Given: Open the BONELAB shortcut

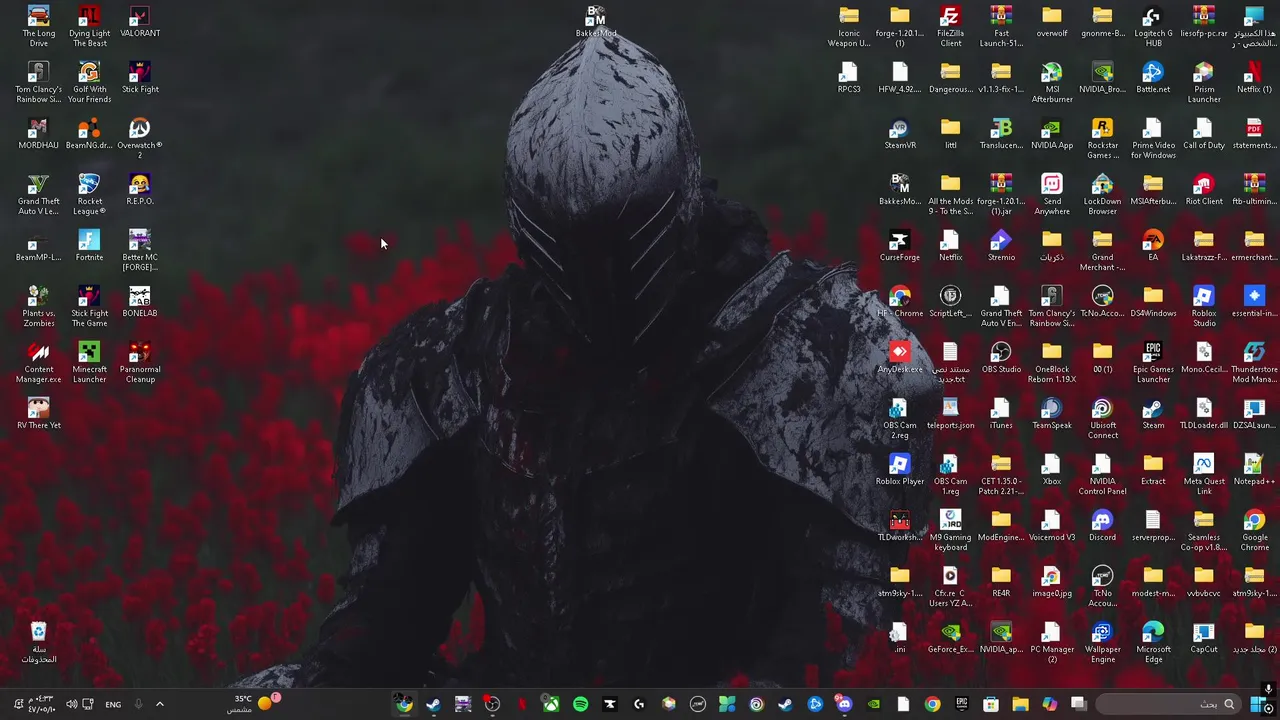Looking at the screenshot, I should 140,302.
